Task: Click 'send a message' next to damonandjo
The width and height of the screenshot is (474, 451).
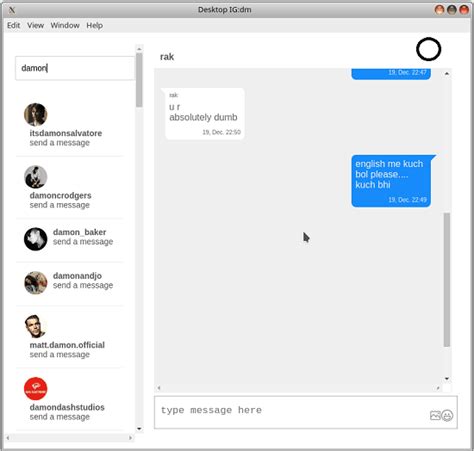Action: (83, 285)
